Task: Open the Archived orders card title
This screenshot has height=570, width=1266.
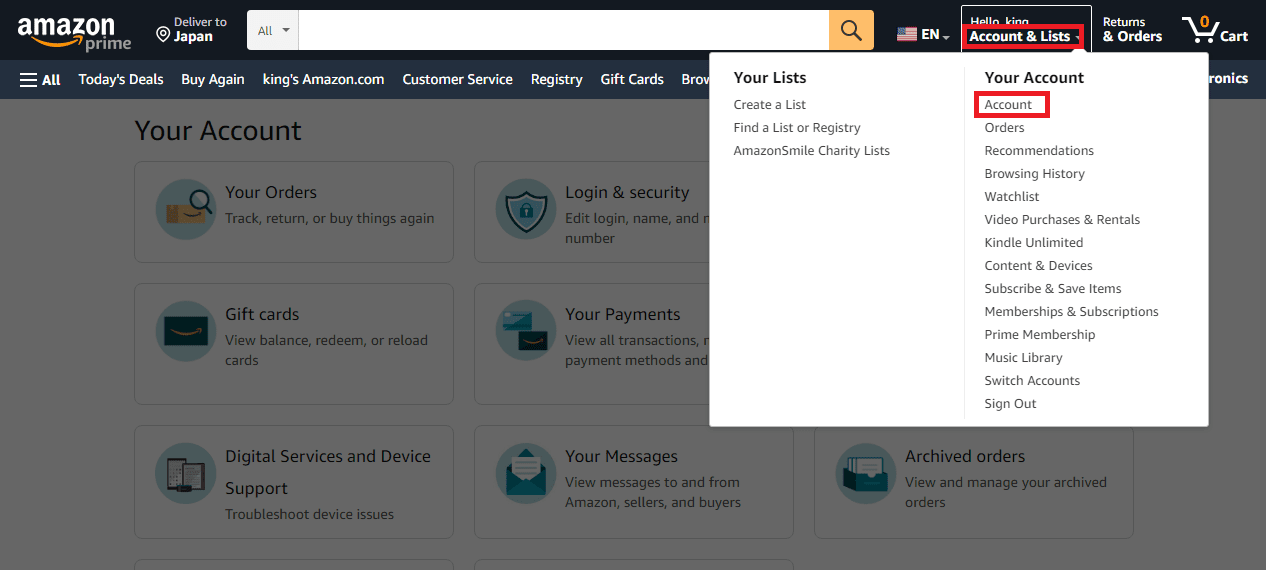Action: (x=965, y=457)
